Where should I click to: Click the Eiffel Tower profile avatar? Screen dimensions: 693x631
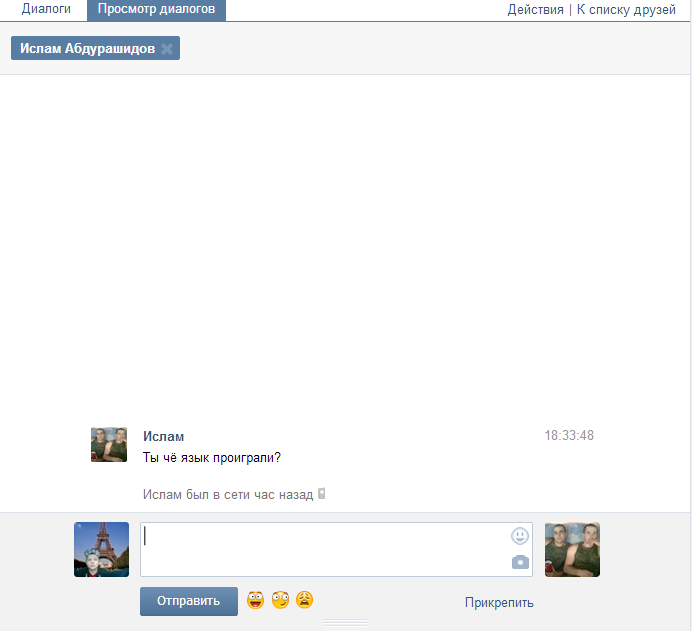click(101, 549)
